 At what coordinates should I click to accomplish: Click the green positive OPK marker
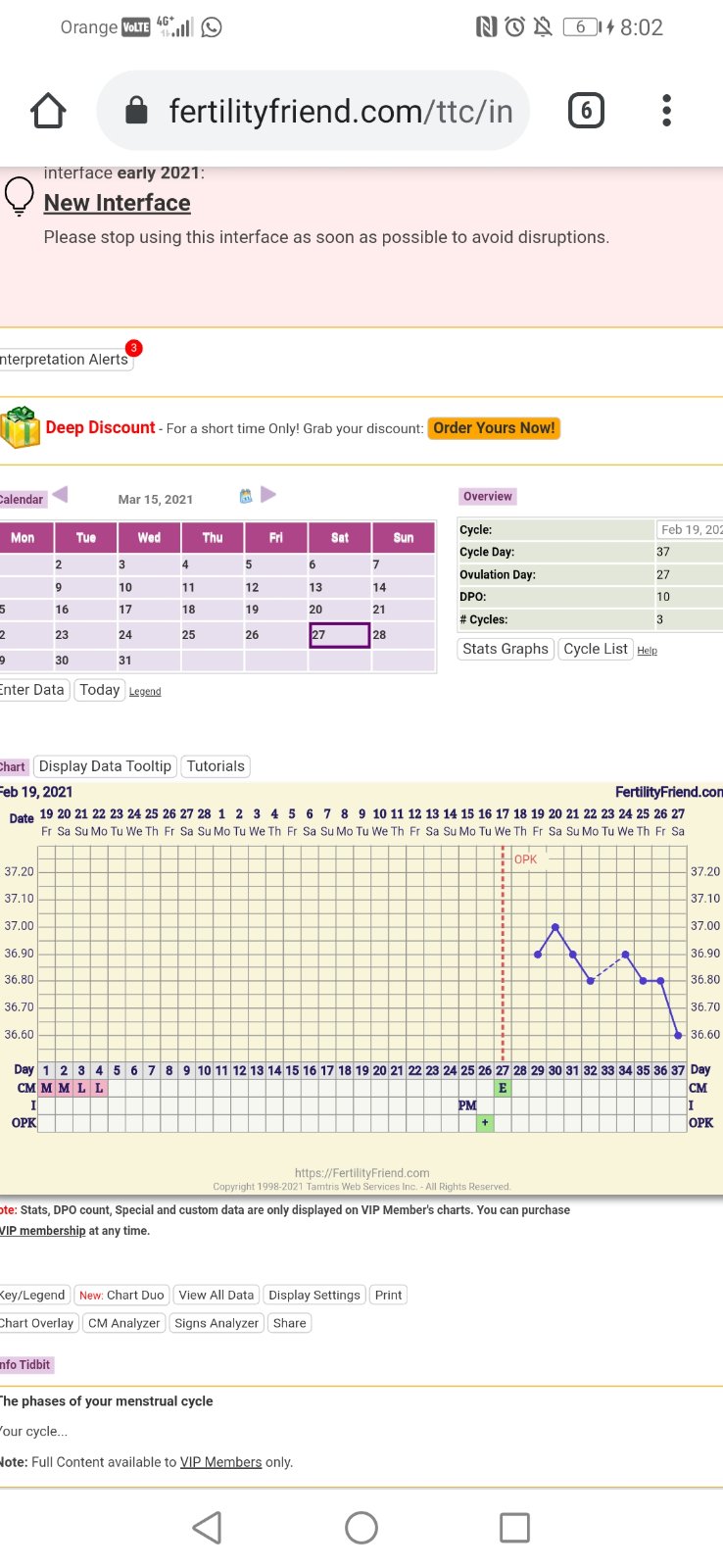pos(485,1123)
